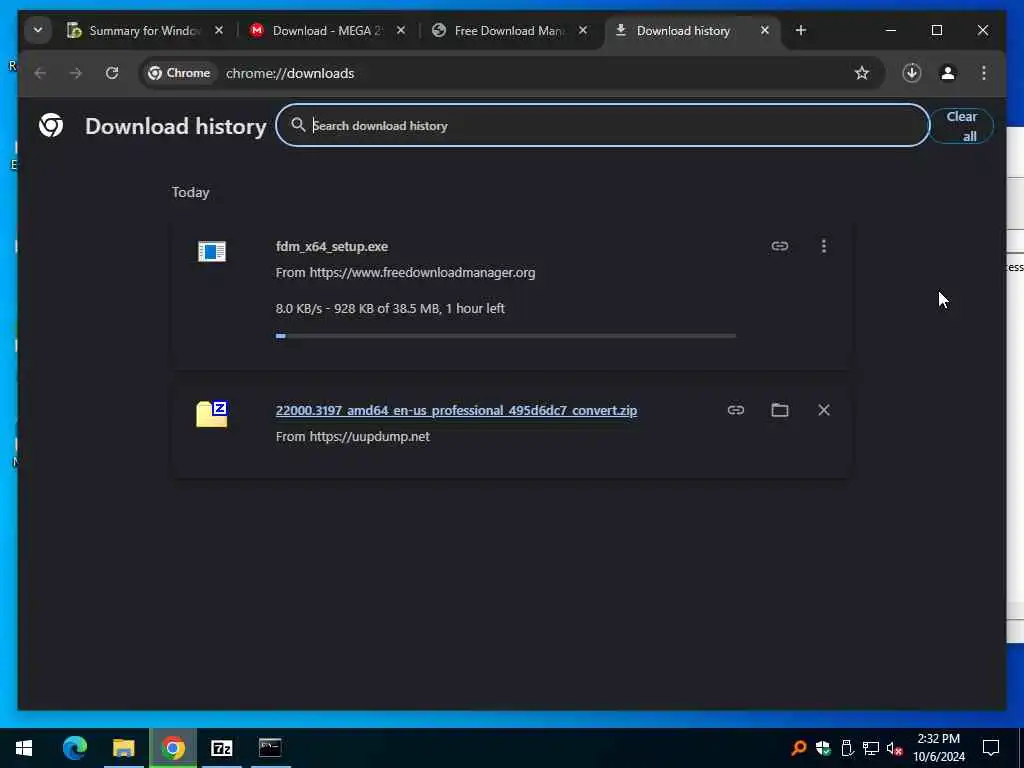Reload the downloads page
Viewport: 1024px width, 768px height.
112,73
